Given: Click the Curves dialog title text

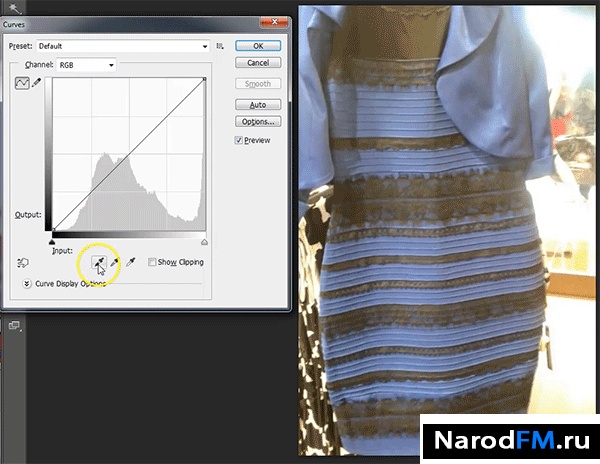Looking at the screenshot, I should click(14, 24).
